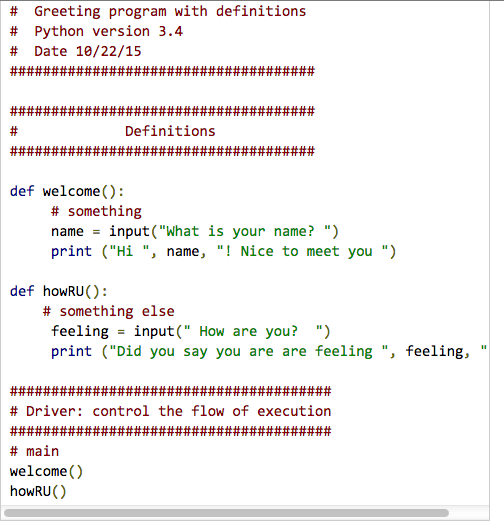The width and height of the screenshot is (504, 523).
Task: Click the print line containing 'Nice to meet you'
Action: (223, 251)
